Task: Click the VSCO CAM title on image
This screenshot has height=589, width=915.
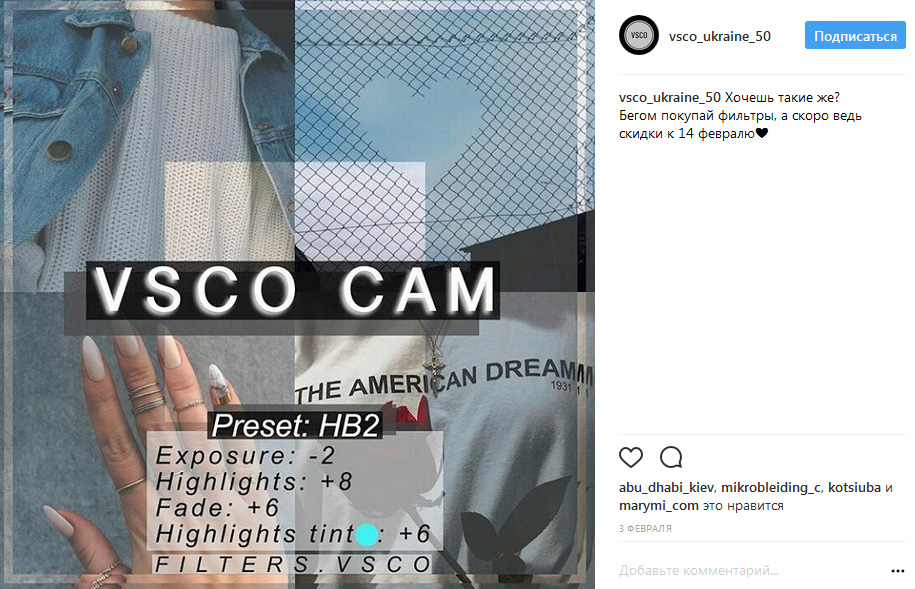Action: click(x=293, y=290)
